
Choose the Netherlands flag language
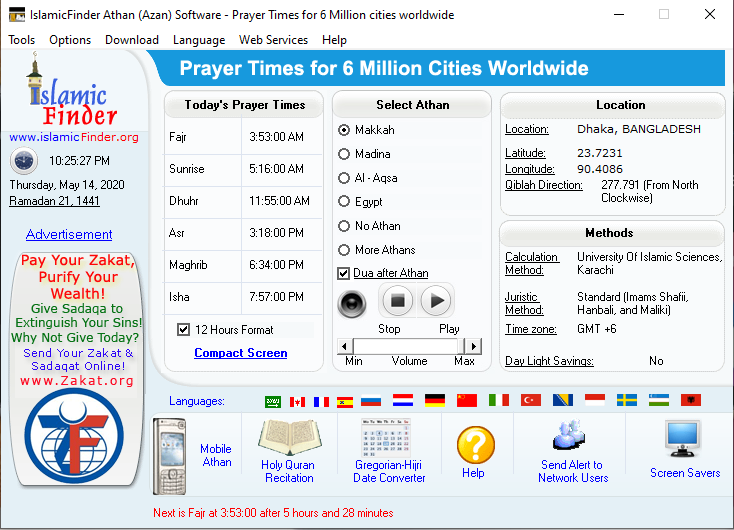tap(403, 400)
